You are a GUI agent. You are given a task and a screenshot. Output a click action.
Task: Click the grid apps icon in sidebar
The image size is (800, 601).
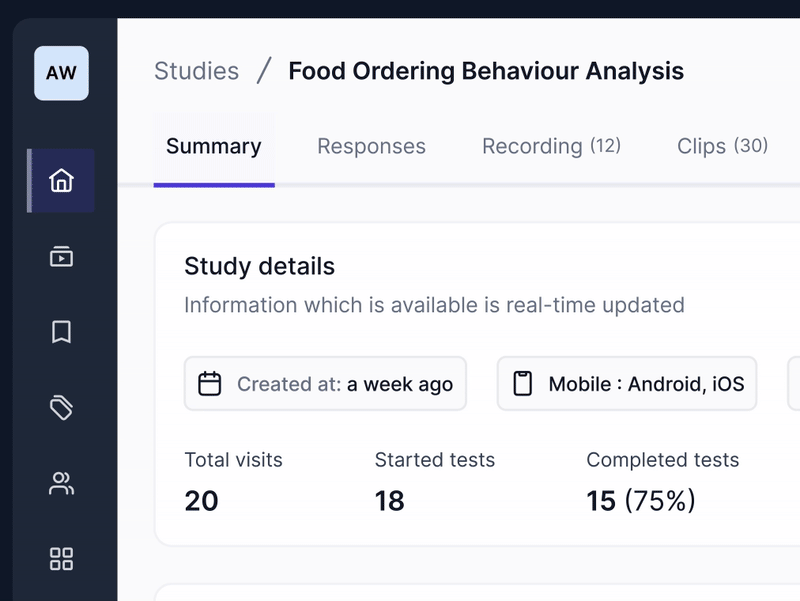coord(61,559)
